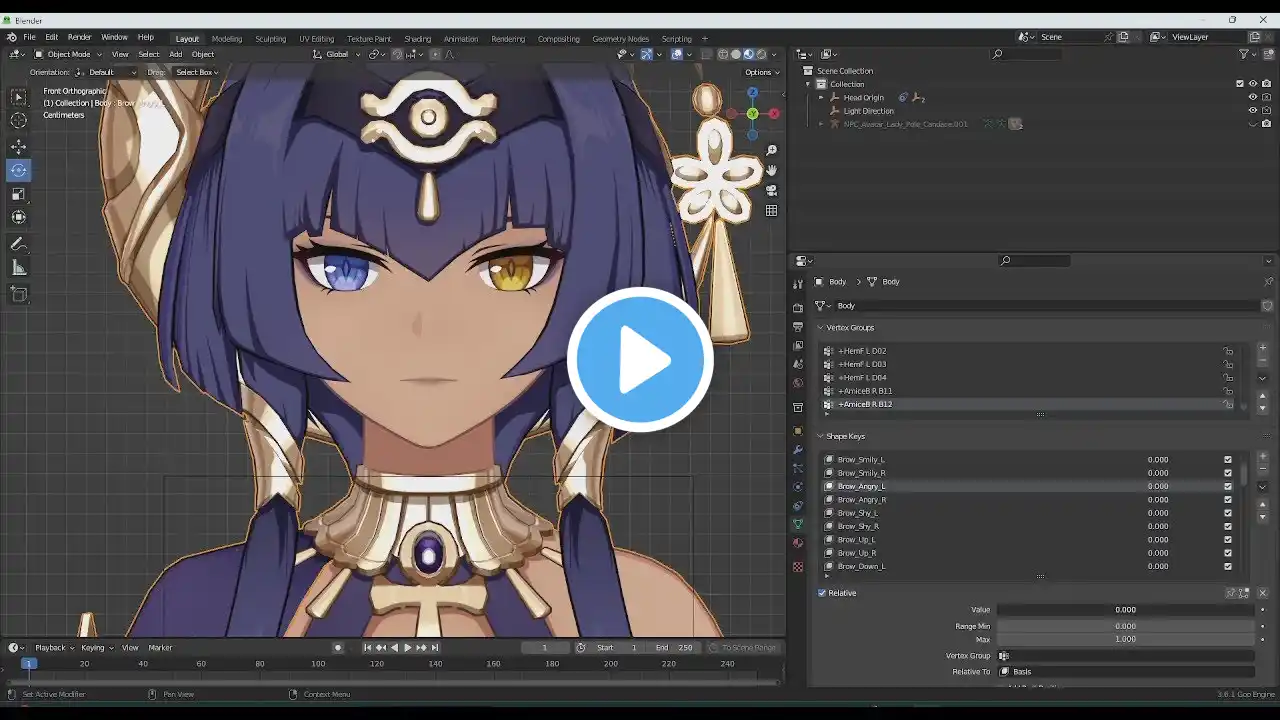
Task: Click the Range Min slider field
Action: (1125, 626)
